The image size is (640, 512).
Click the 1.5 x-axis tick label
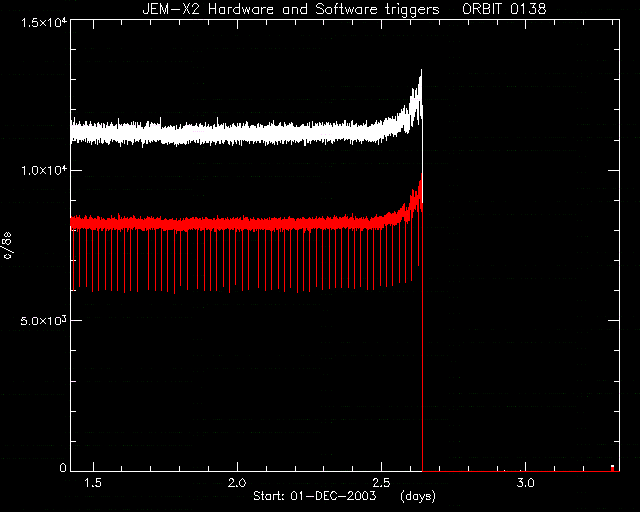[x=93, y=483]
